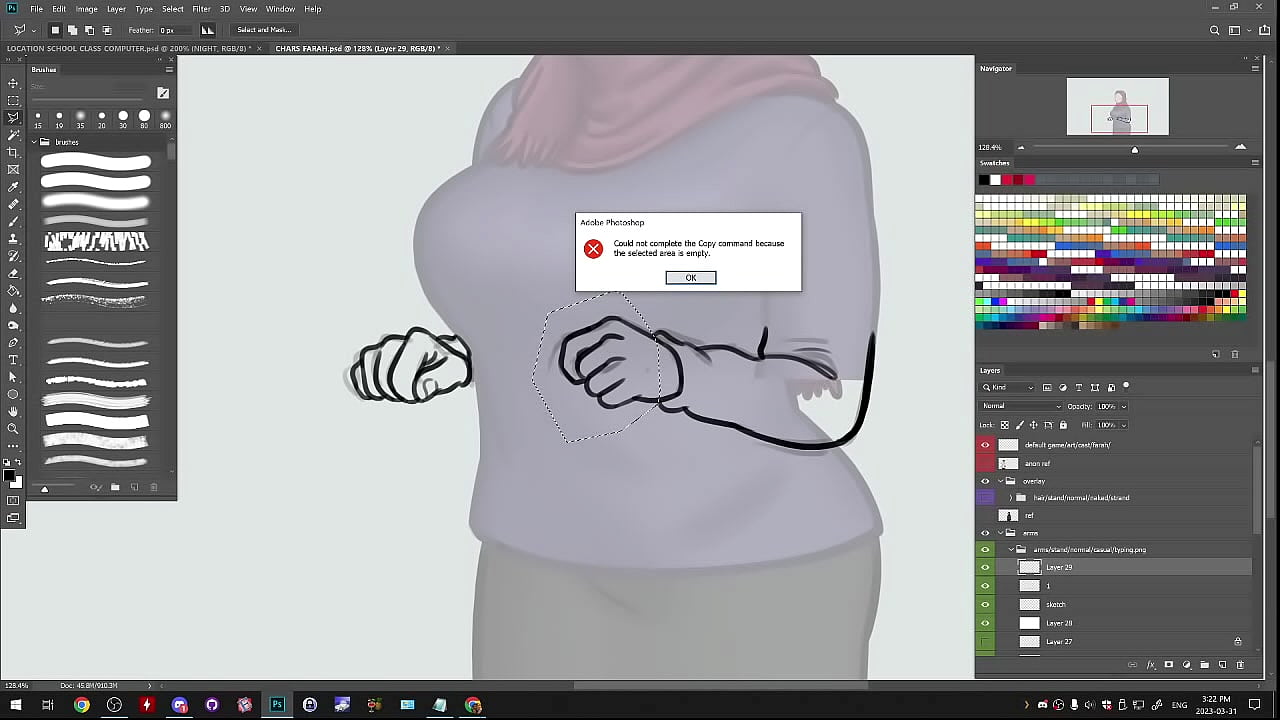The height and width of the screenshot is (720, 1280).
Task: Click the black swatch in Swatches
Action: click(984, 180)
